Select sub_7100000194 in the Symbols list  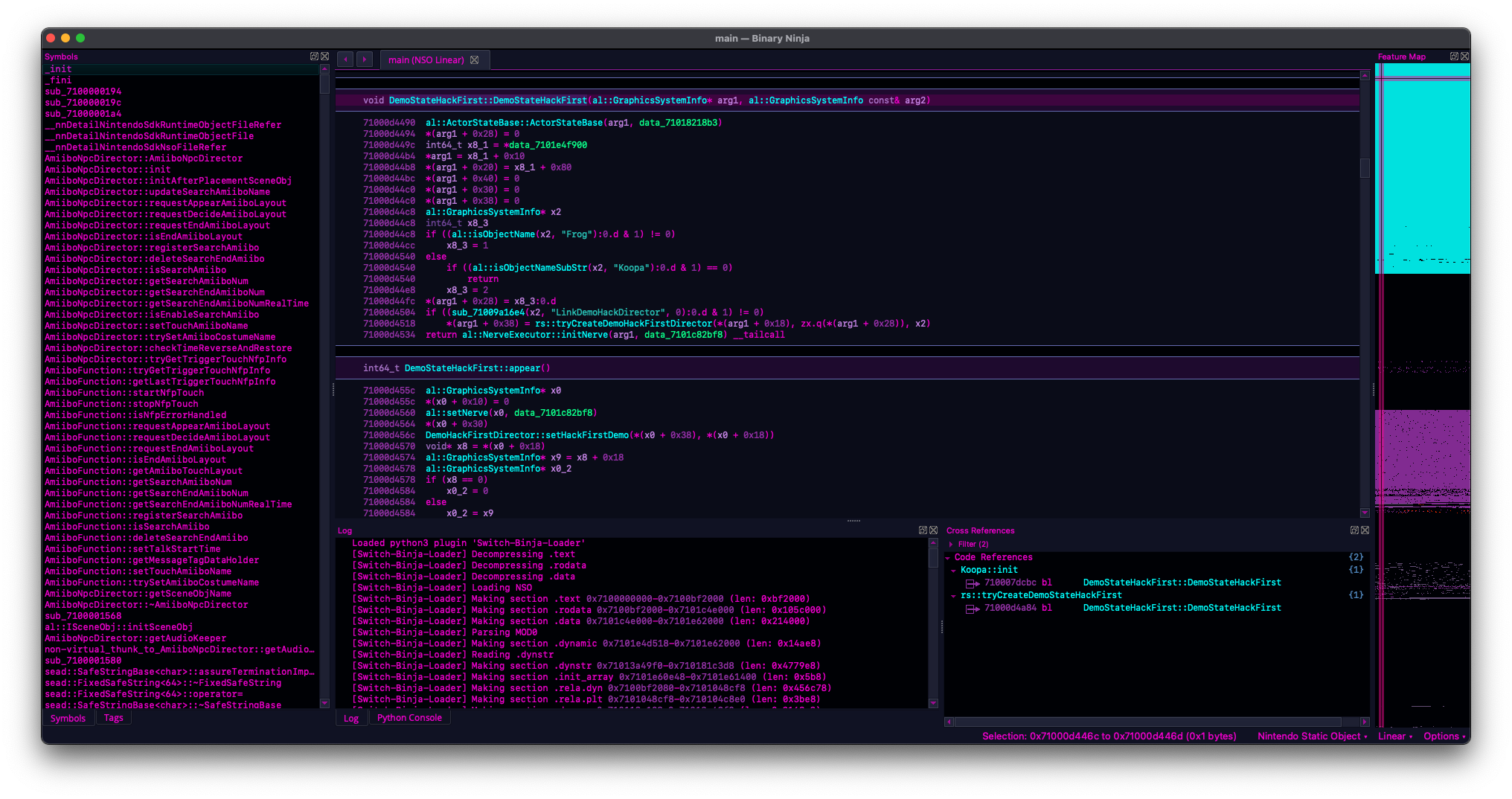click(181, 92)
